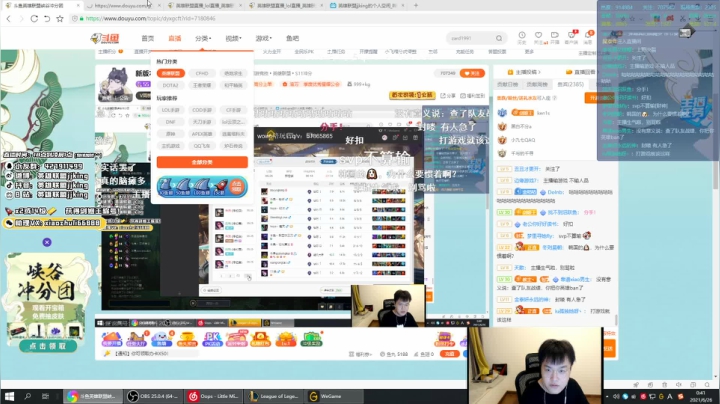Switch to the 贡献周榜 tab
Screen dimensions: 720x404
point(537,84)
